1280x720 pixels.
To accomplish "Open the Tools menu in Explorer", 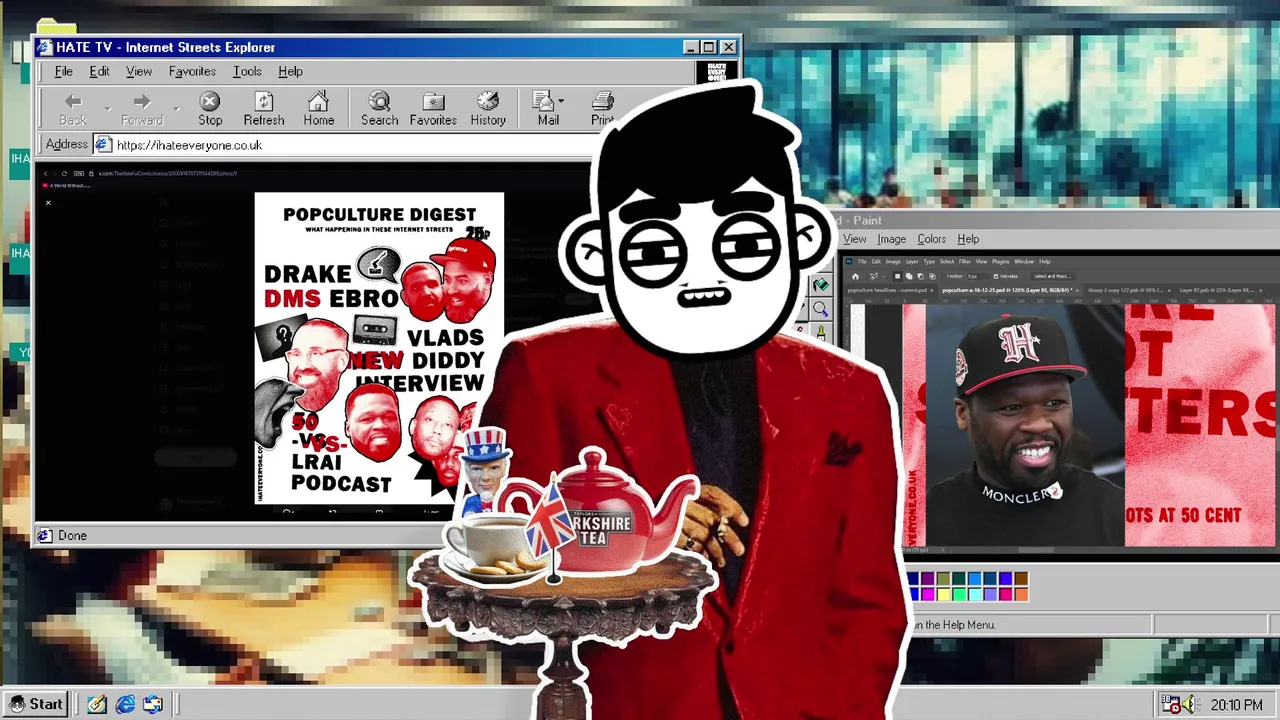I will 247,72.
